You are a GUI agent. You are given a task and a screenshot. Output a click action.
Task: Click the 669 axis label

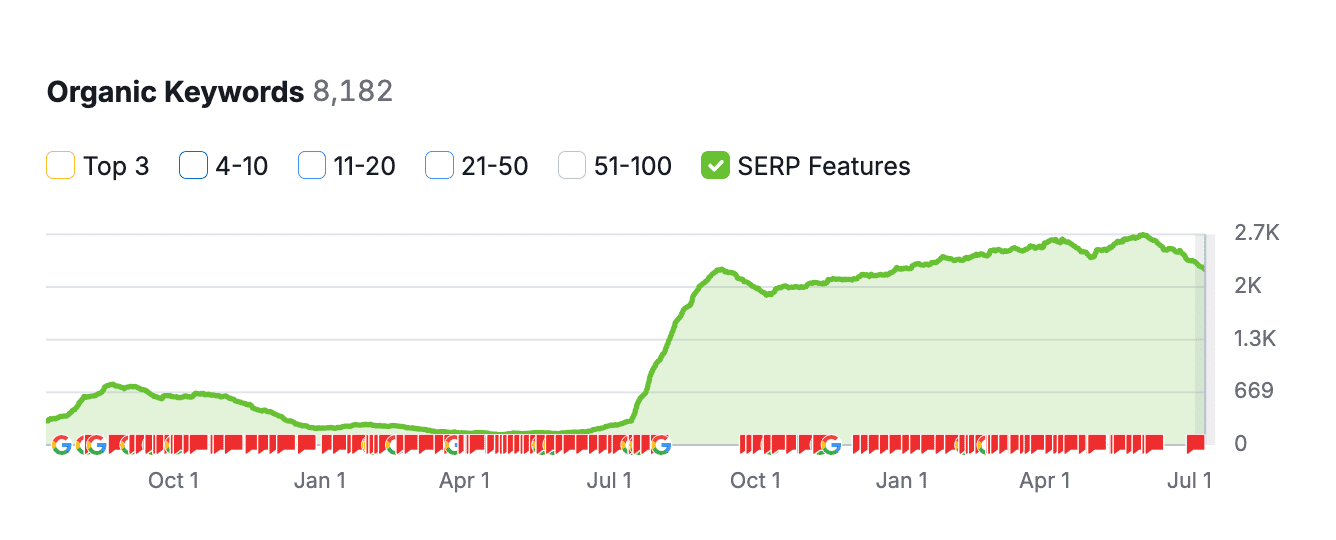(1255, 390)
